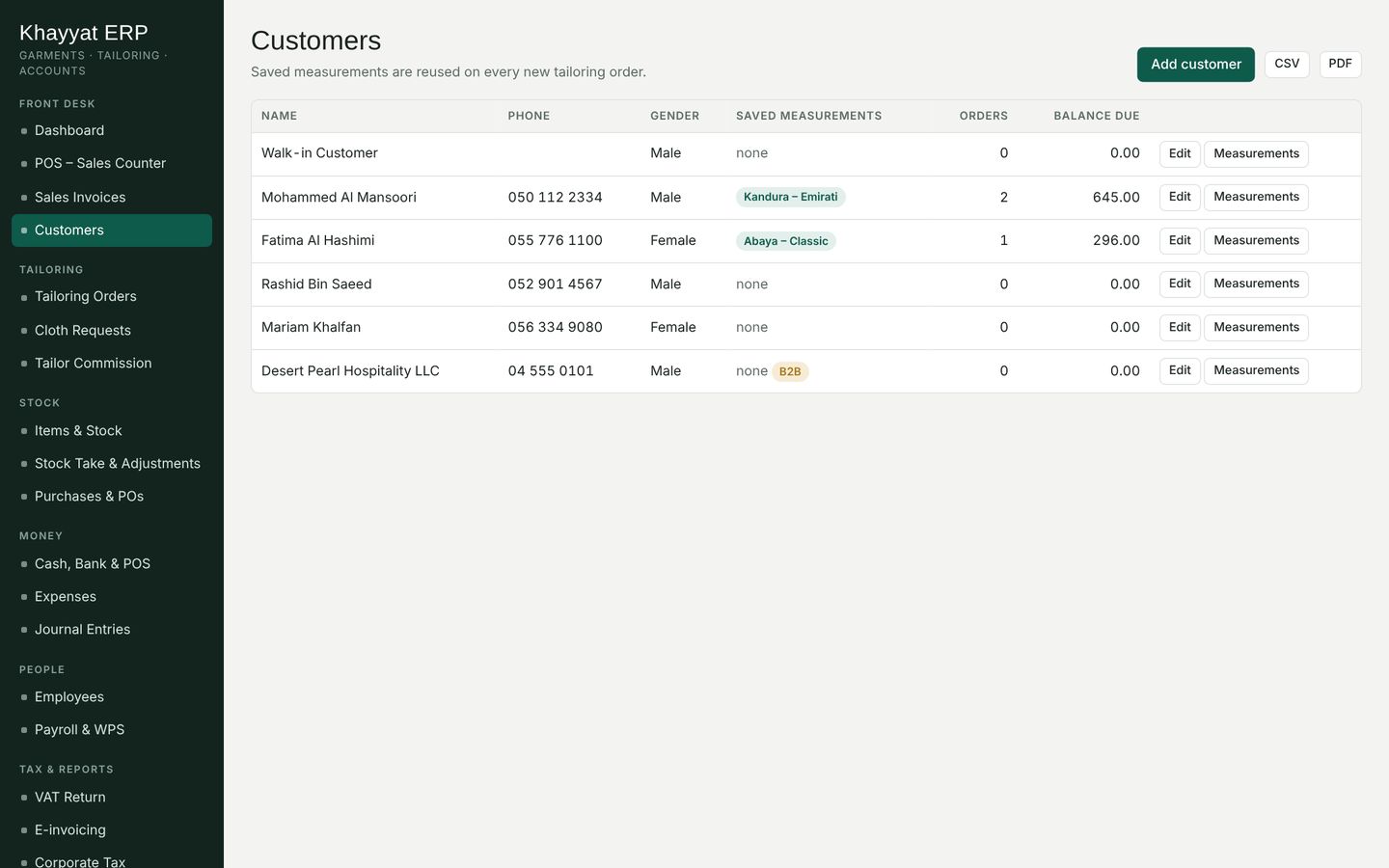Click the Khayyat ERP title
The height and width of the screenshot is (868, 1389).
click(84, 33)
